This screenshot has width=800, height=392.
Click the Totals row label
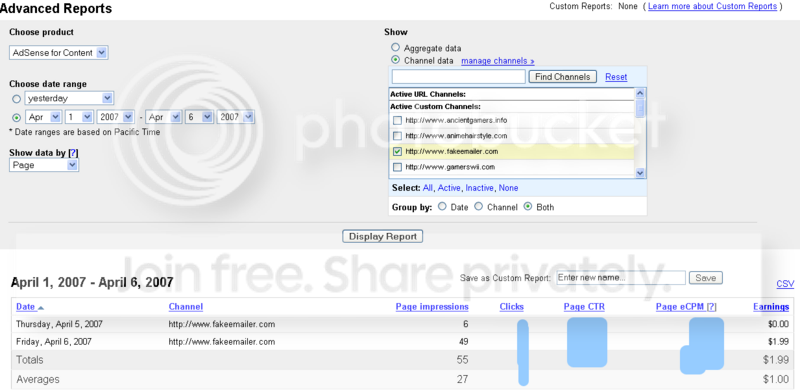[x=30, y=360]
